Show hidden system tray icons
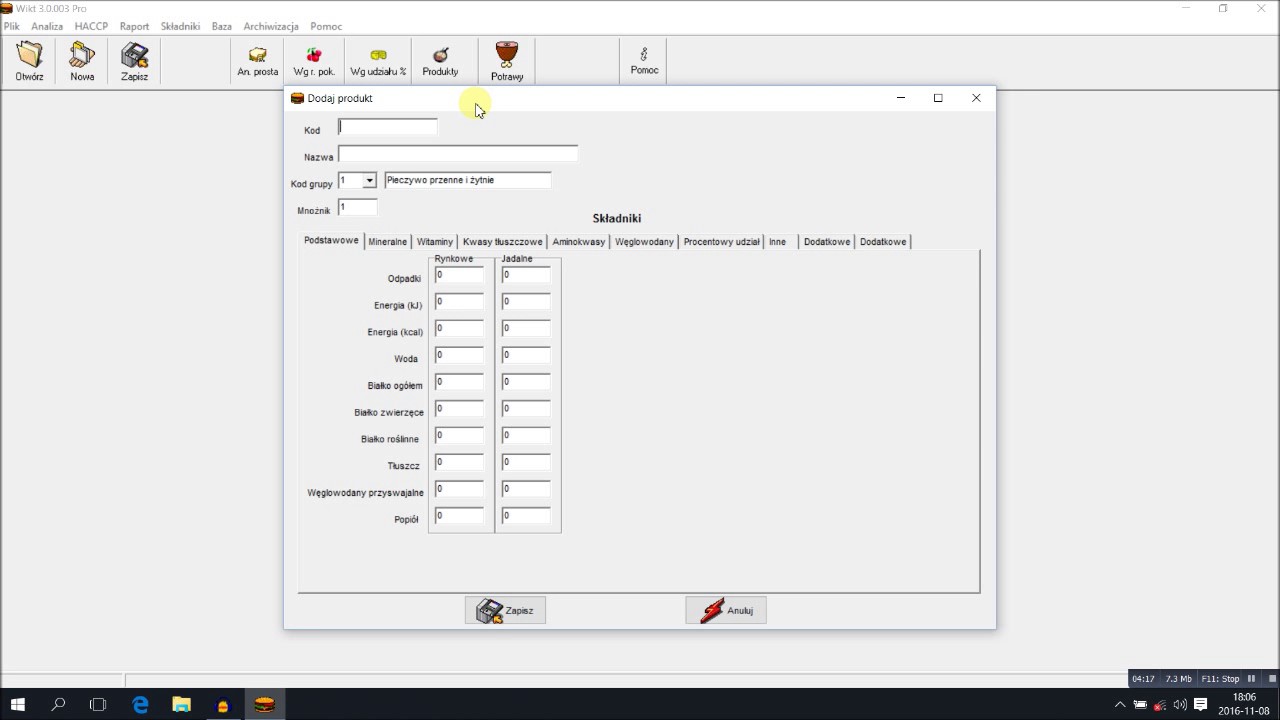The height and width of the screenshot is (720, 1280). point(1120,704)
